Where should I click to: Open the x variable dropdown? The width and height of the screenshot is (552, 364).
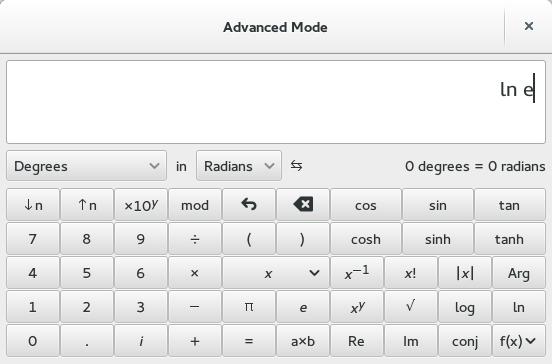(276, 273)
